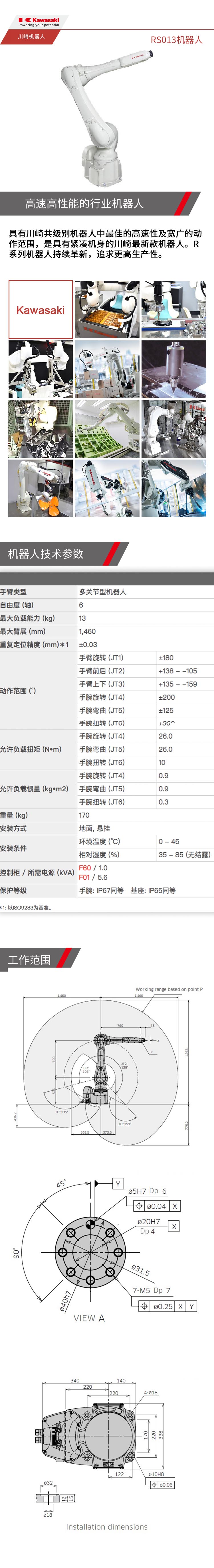Click the red F60 controller link

(x=85, y=868)
